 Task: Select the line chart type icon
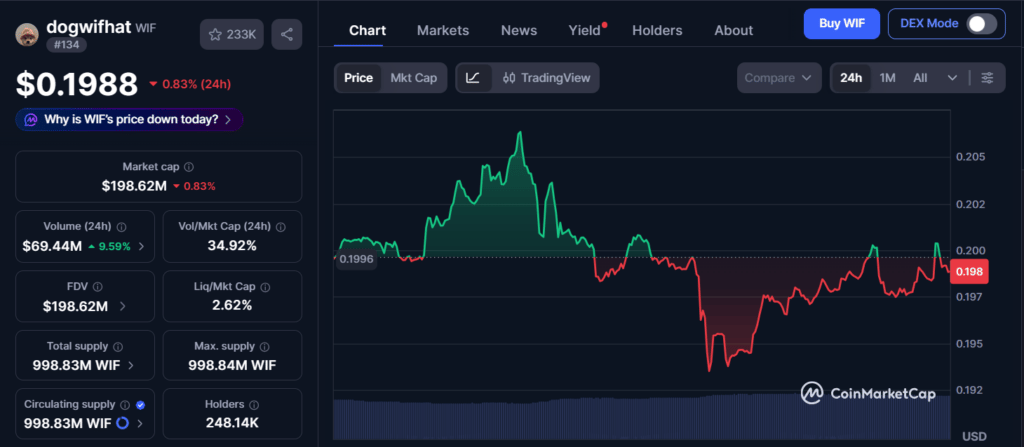[474, 77]
